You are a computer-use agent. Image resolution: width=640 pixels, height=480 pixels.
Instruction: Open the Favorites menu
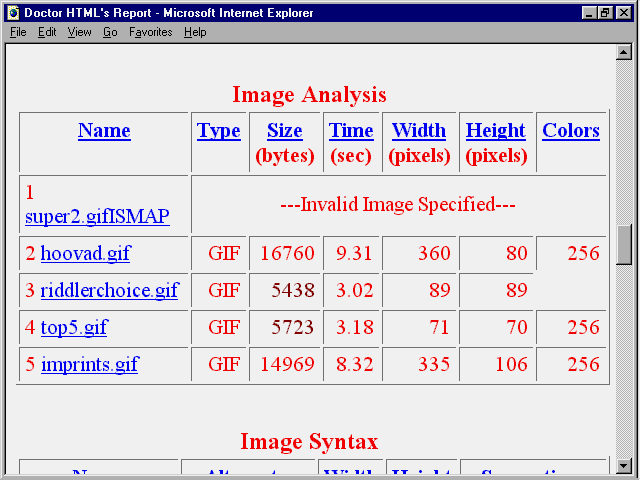[150, 32]
